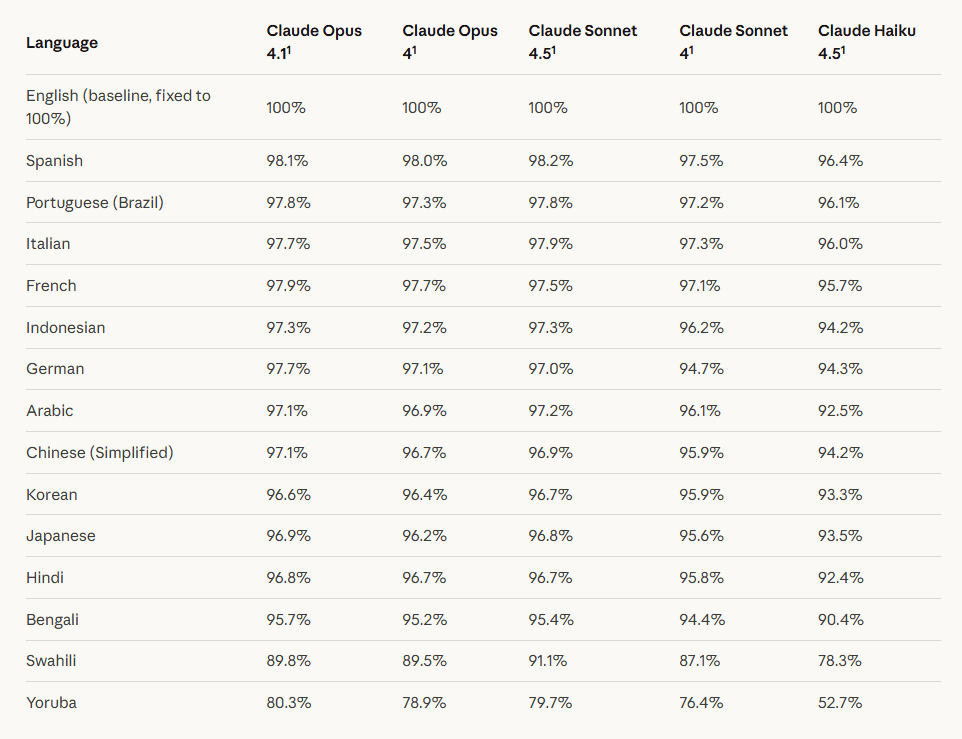
Task: Click the Claude Sonnet 4.5 column header
Action: [583, 41]
